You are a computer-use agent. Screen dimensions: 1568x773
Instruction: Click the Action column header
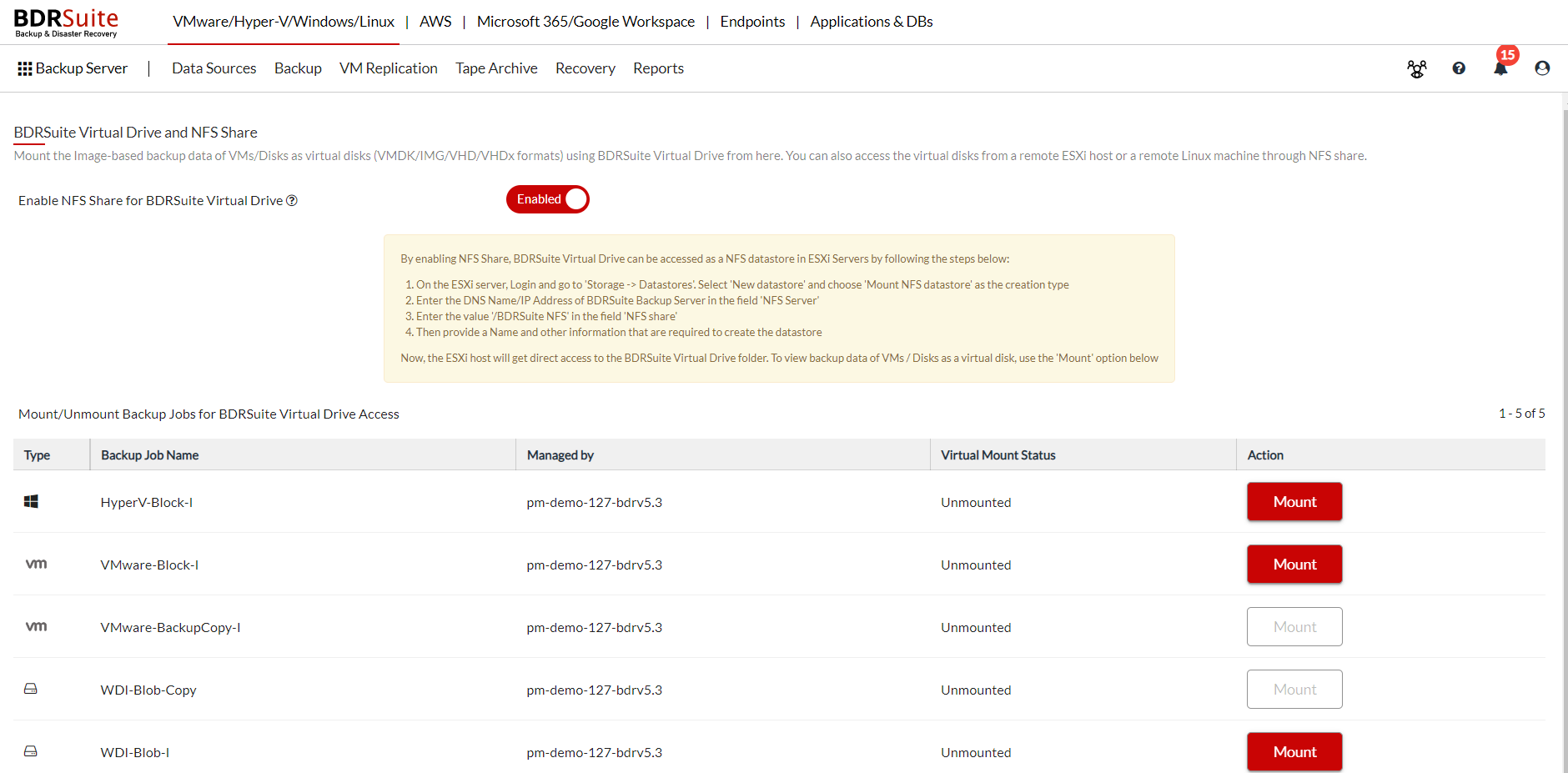tap(1391, 454)
